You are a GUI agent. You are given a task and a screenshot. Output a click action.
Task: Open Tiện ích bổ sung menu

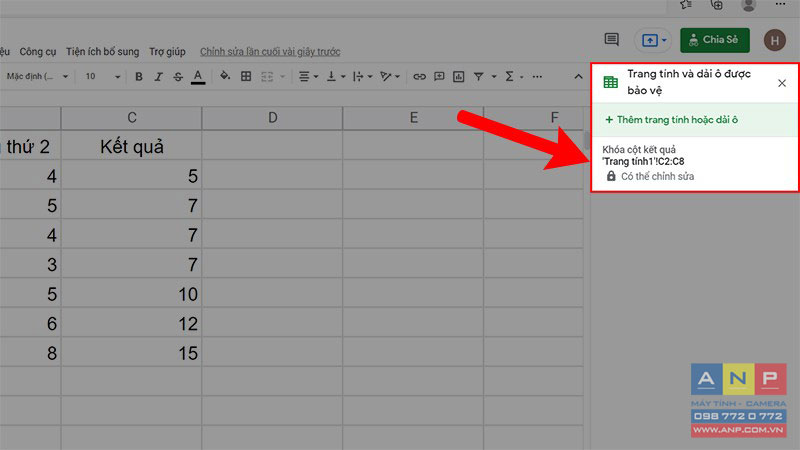(102, 52)
